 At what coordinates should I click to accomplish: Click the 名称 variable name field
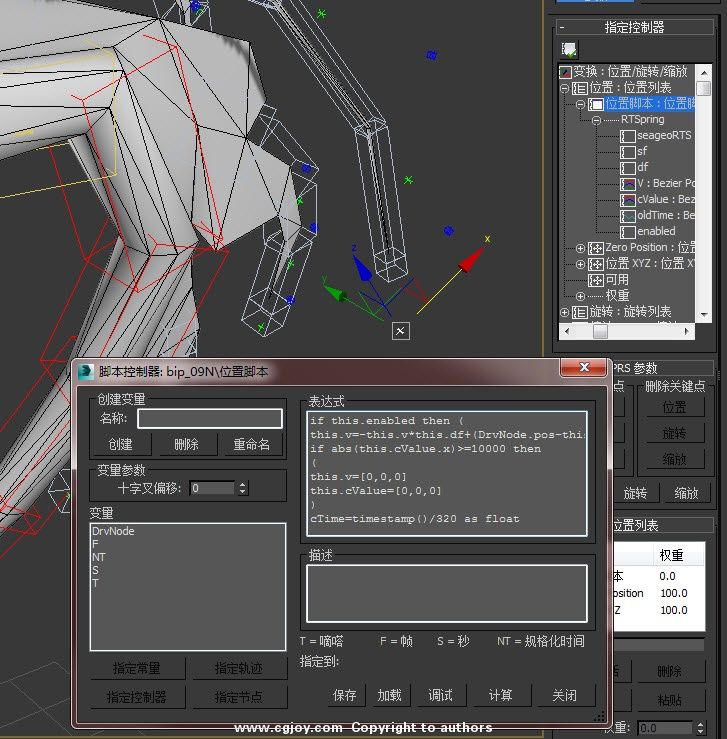(210, 419)
